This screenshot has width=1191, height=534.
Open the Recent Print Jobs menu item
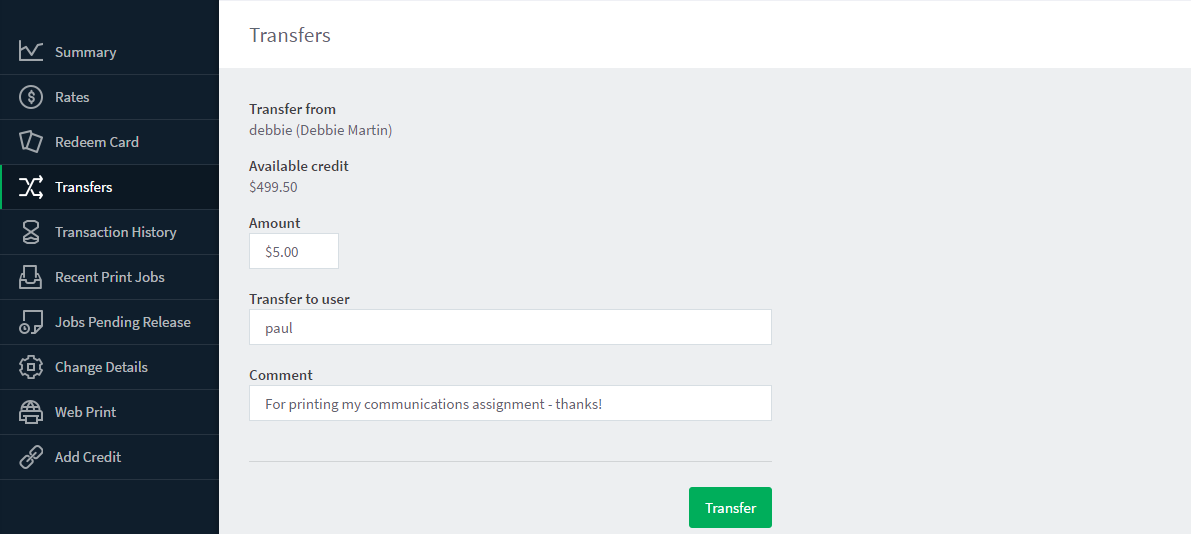109,276
